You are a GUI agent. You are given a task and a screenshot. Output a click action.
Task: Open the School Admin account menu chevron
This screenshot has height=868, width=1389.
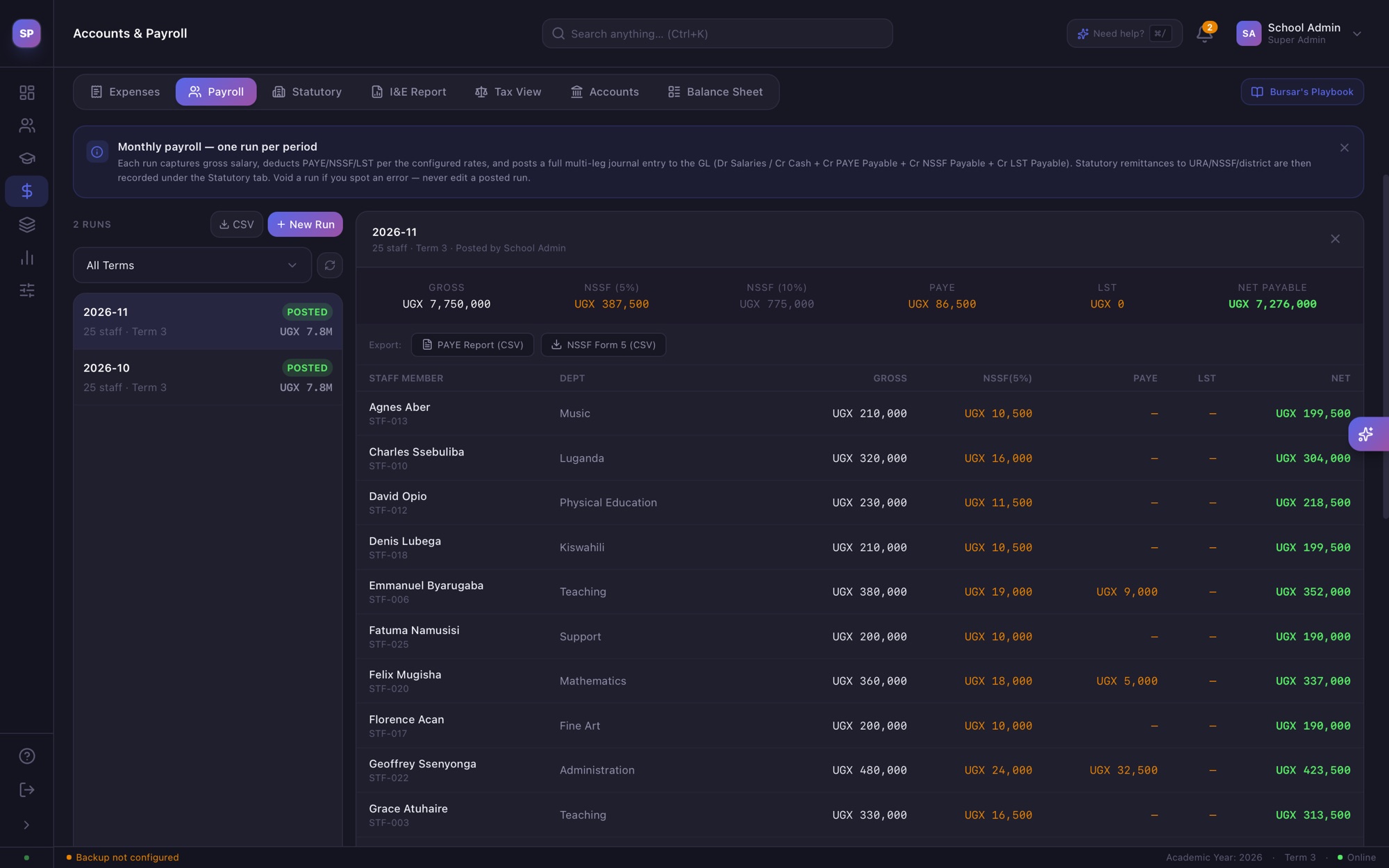[x=1357, y=33]
